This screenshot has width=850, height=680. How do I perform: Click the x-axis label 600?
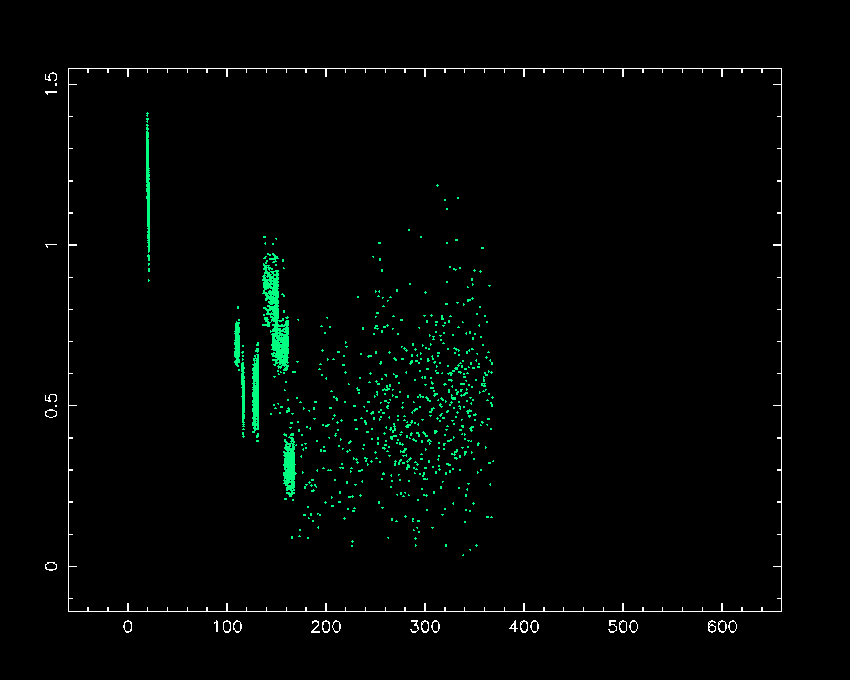(x=722, y=627)
